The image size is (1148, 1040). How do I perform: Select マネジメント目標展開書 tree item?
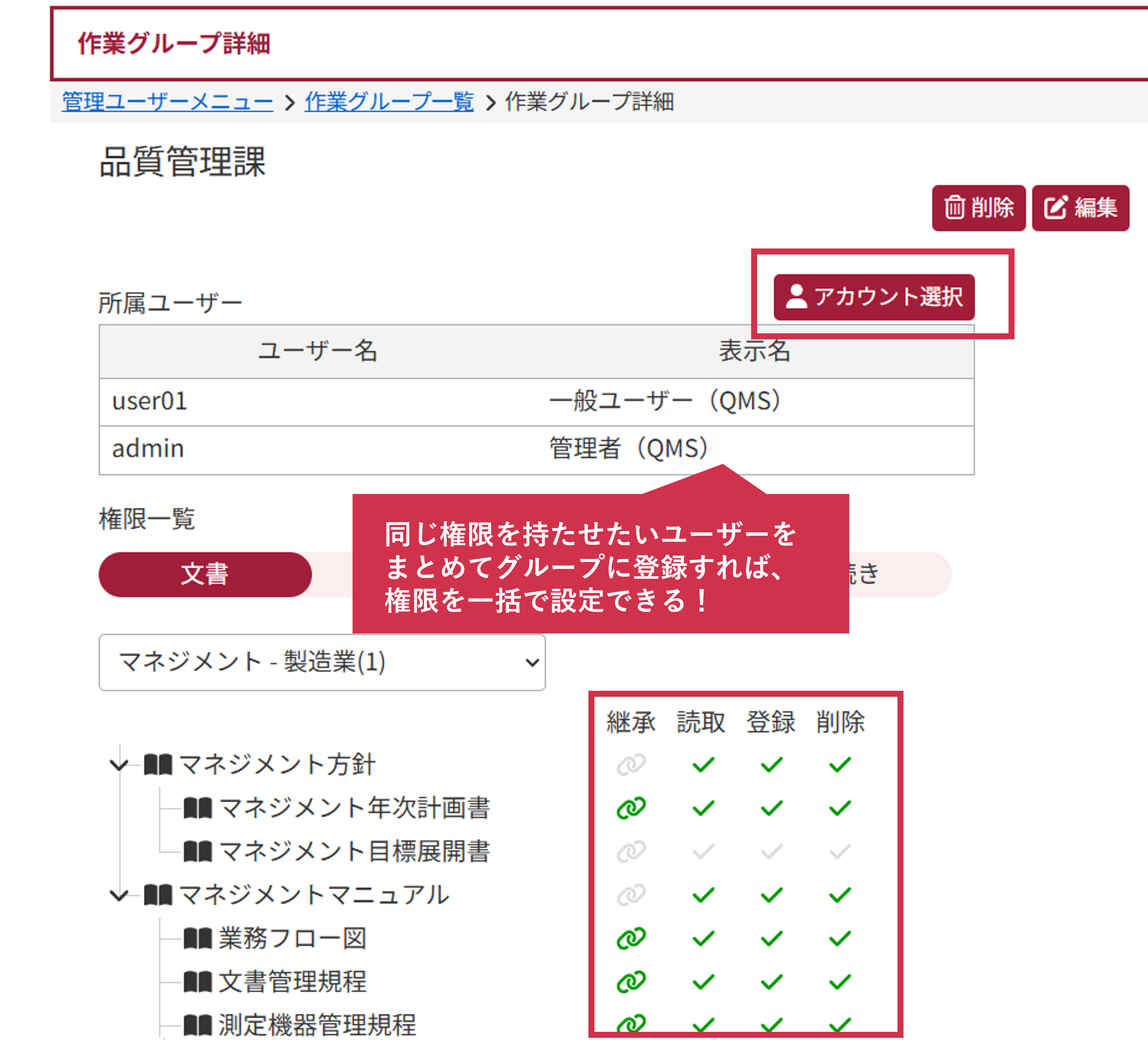(354, 851)
